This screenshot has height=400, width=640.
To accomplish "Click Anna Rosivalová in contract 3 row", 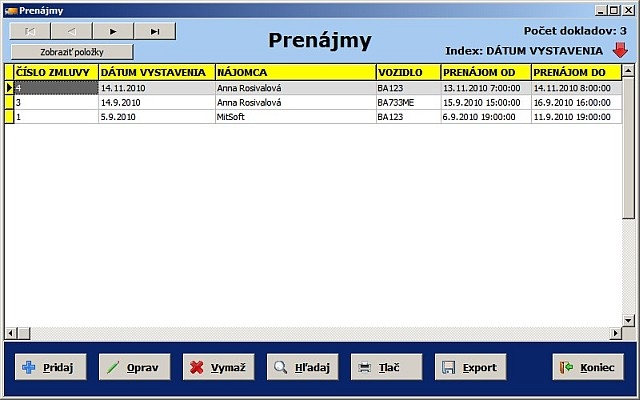I will pos(296,102).
